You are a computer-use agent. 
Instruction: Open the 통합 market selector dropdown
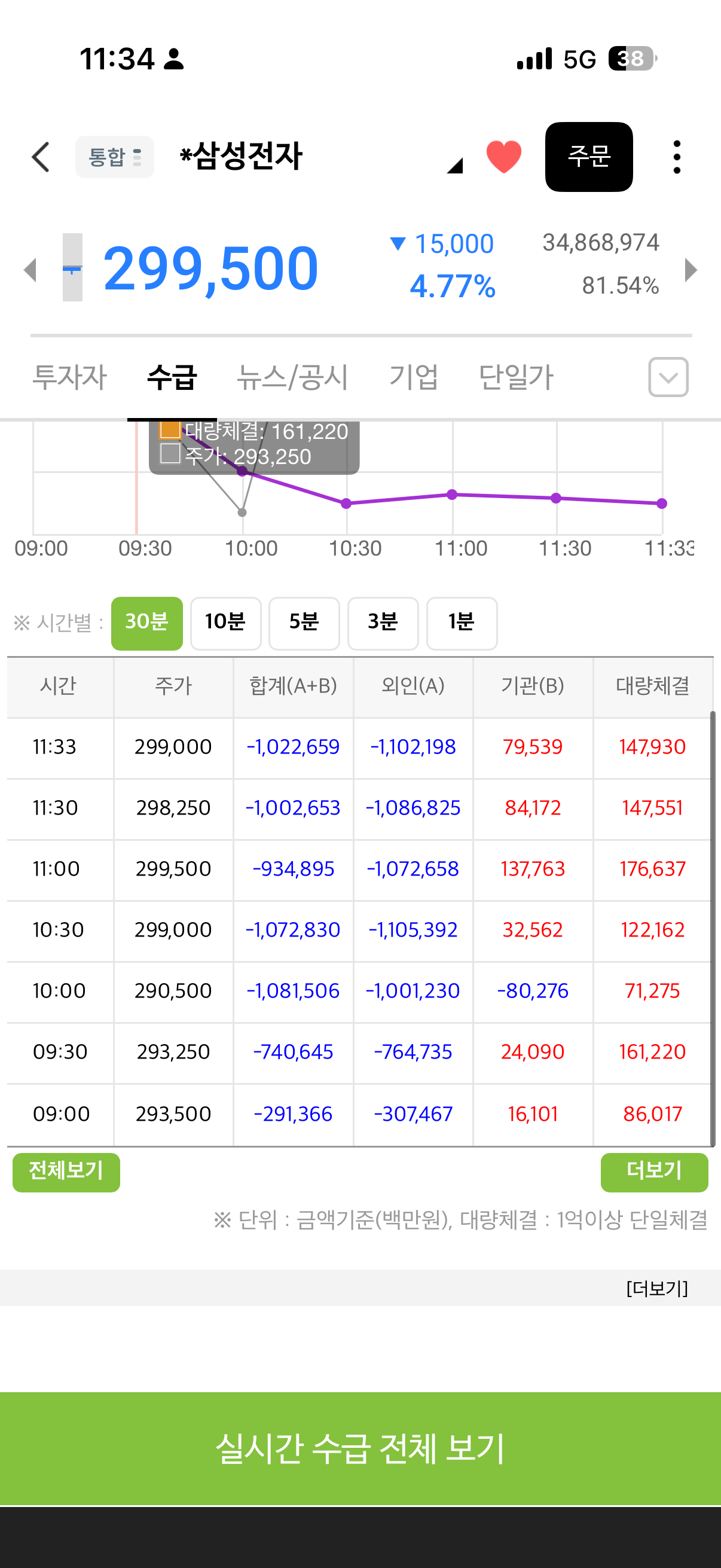coord(114,157)
